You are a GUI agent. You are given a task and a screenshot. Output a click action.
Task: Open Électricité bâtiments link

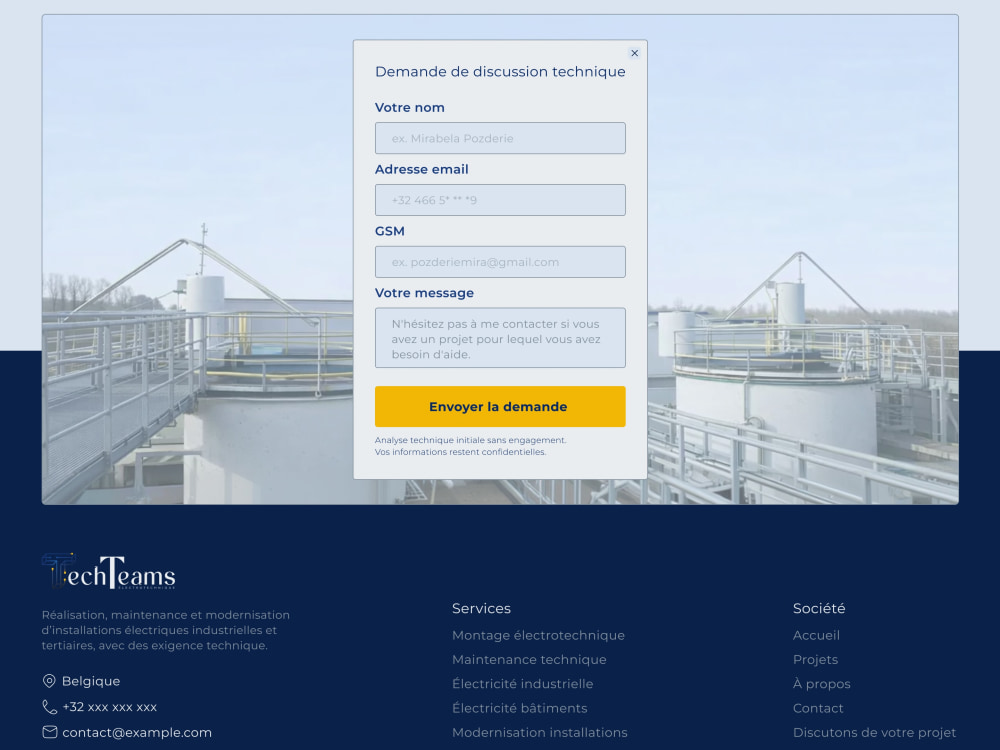click(520, 708)
